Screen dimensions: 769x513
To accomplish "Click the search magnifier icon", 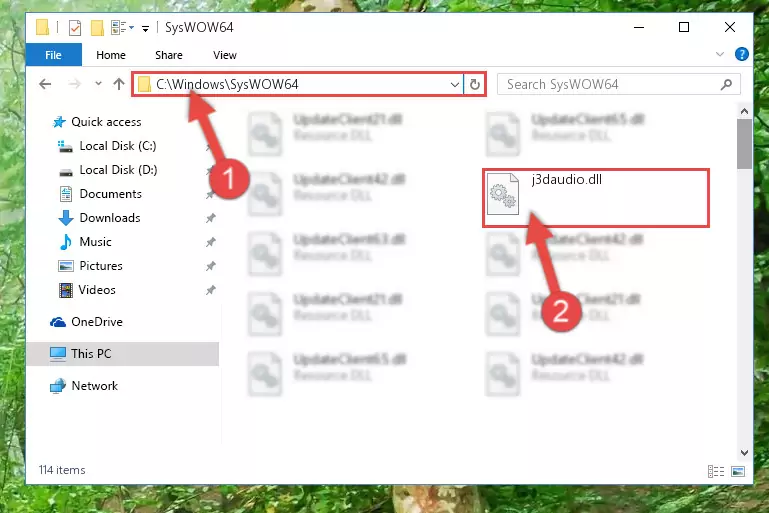I will pyautogui.click(x=726, y=84).
